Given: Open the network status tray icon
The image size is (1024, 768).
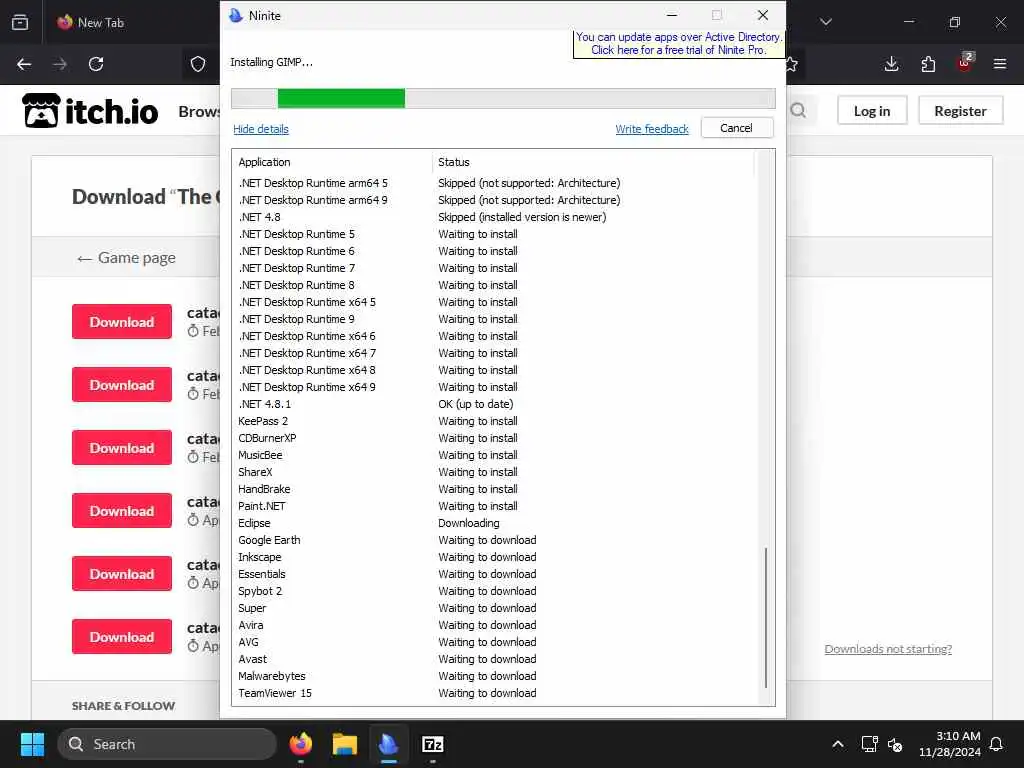Looking at the screenshot, I should click(869, 744).
